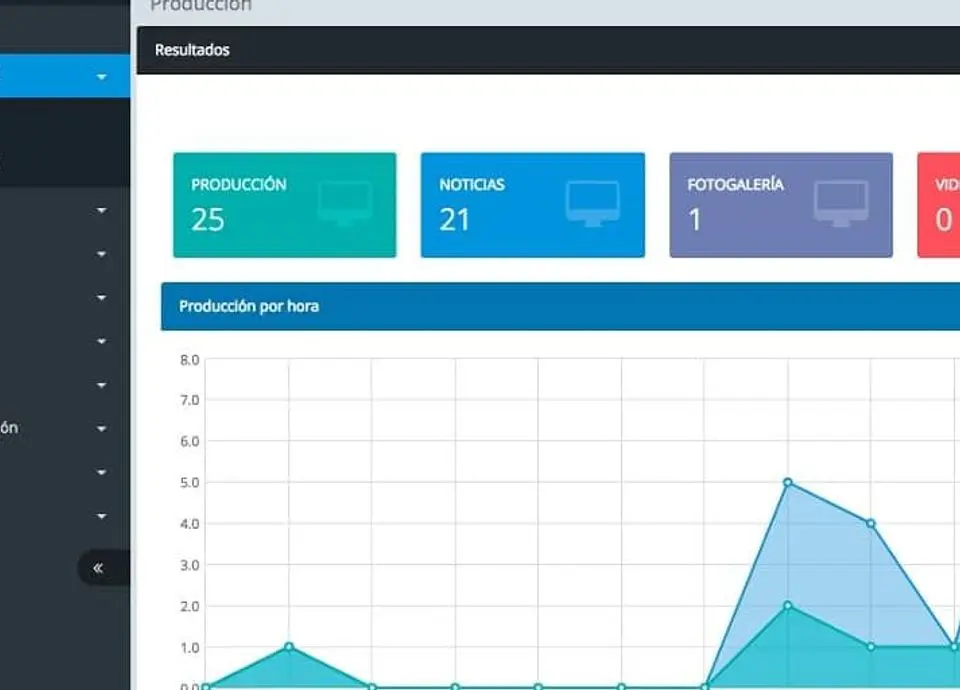Click the Resultados panel header
The image size is (960, 690).
pyautogui.click(x=548, y=50)
